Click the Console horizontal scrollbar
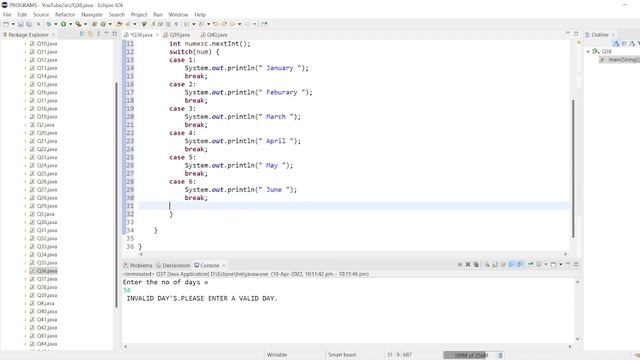The width and height of the screenshot is (640, 360). [x=348, y=346]
